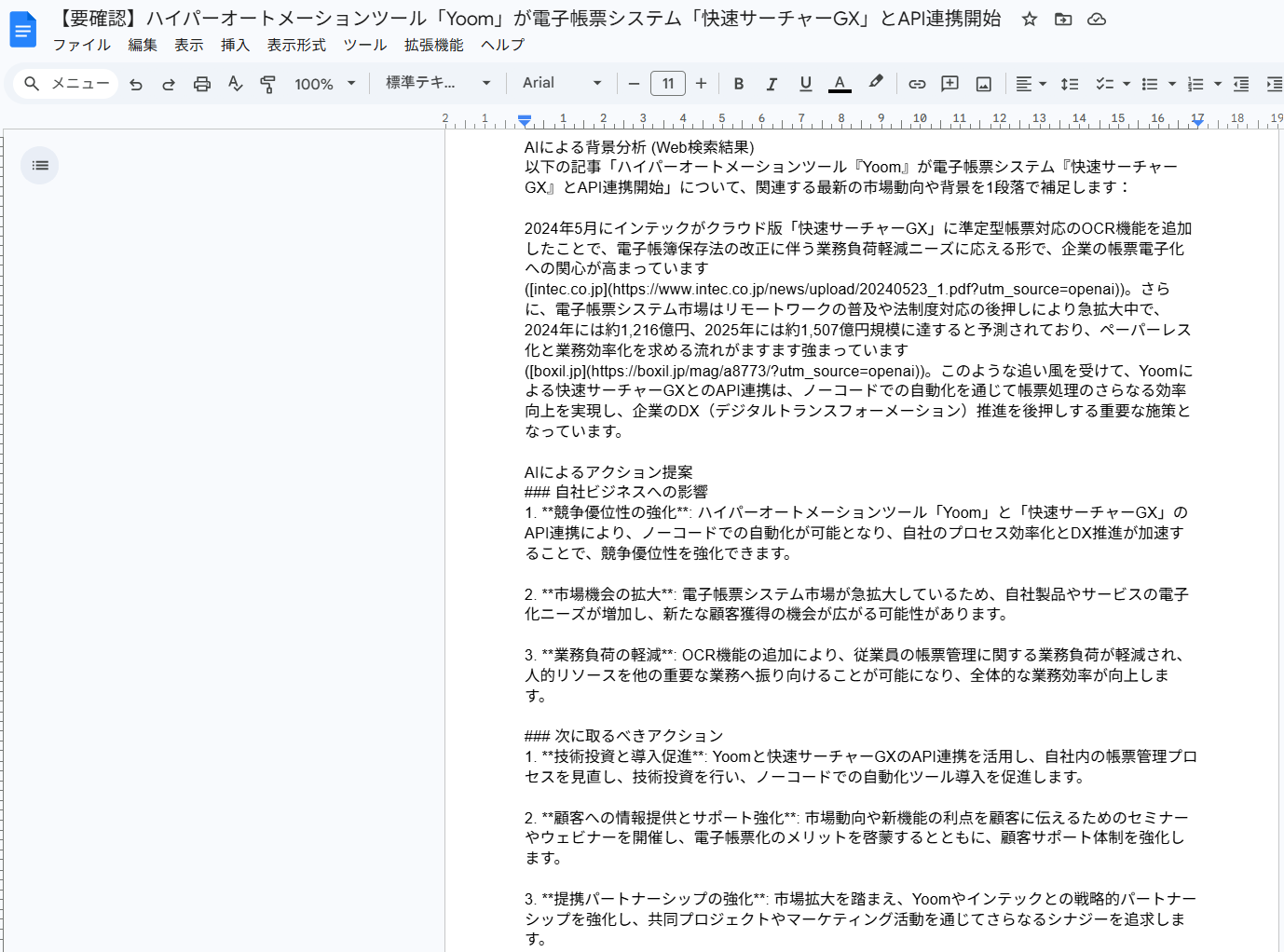The image size is (1284, 952).
Task: Click the text '**業務負荷の軽減**'
Action: coord(608,655)
